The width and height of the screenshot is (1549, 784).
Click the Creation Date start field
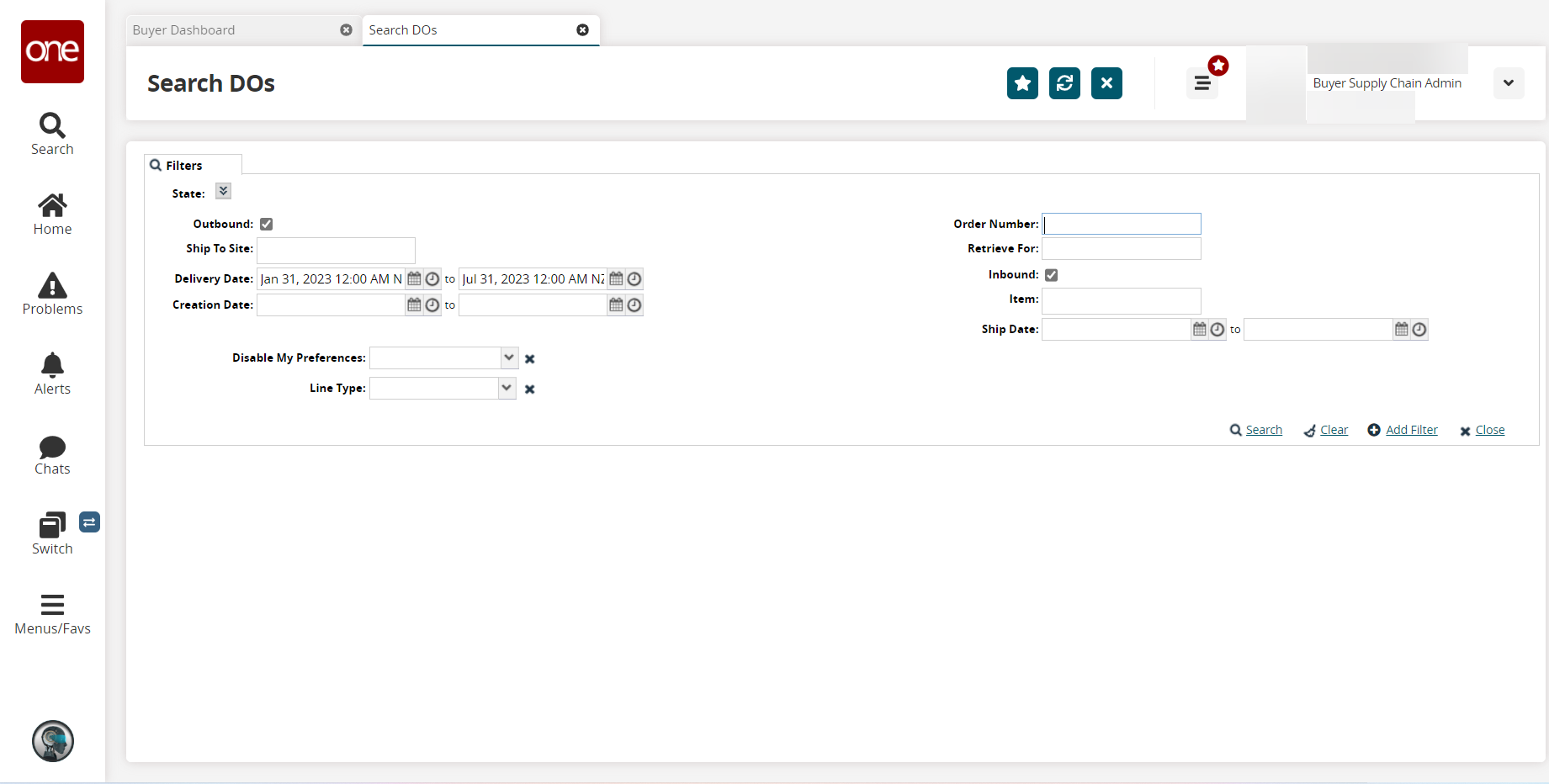point(331,305)
